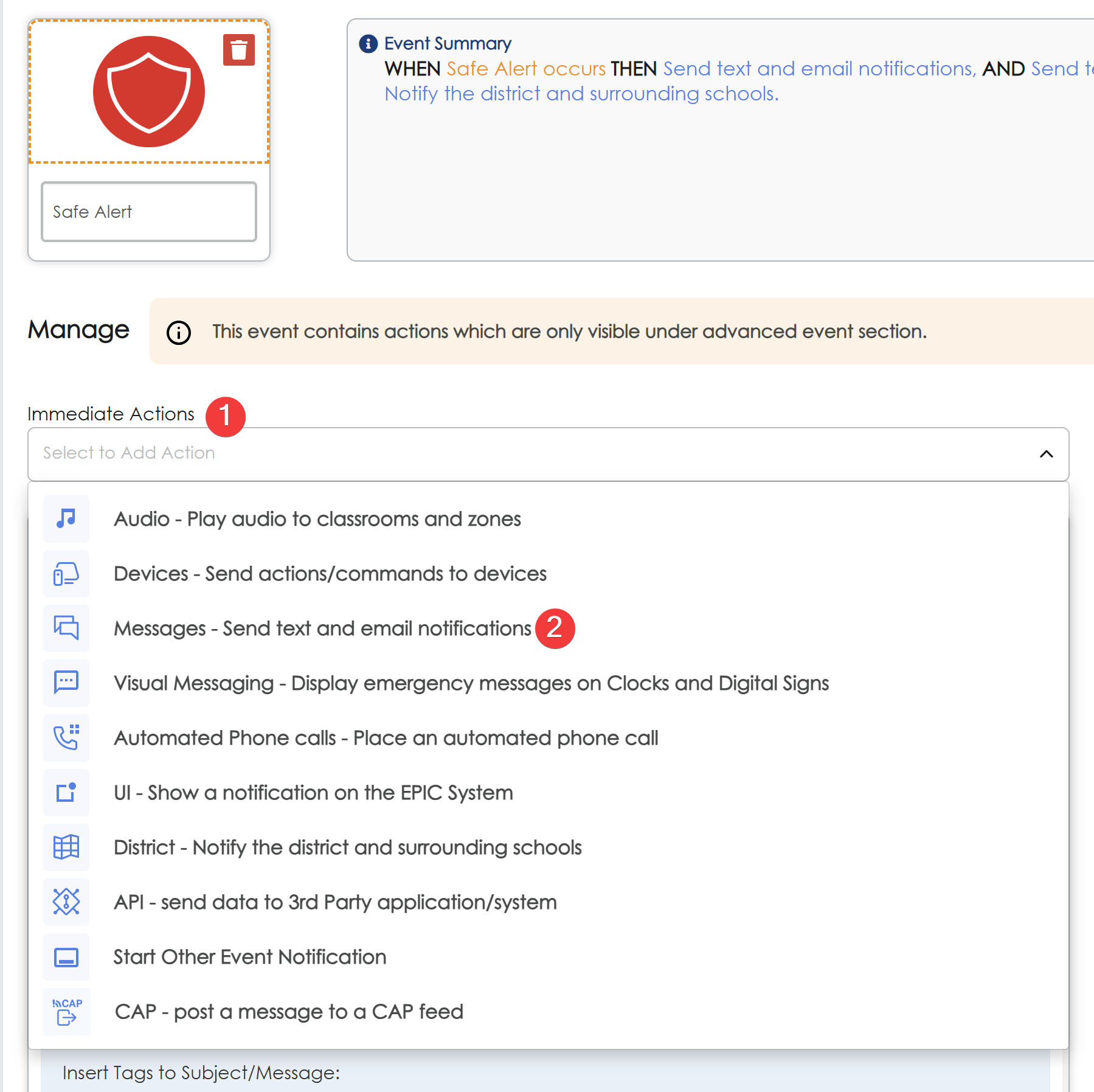Click Send text and email notifications summary link
Image resolution: width=1094 pixels, height=1092 pixels.
click(x=819, y=69)
